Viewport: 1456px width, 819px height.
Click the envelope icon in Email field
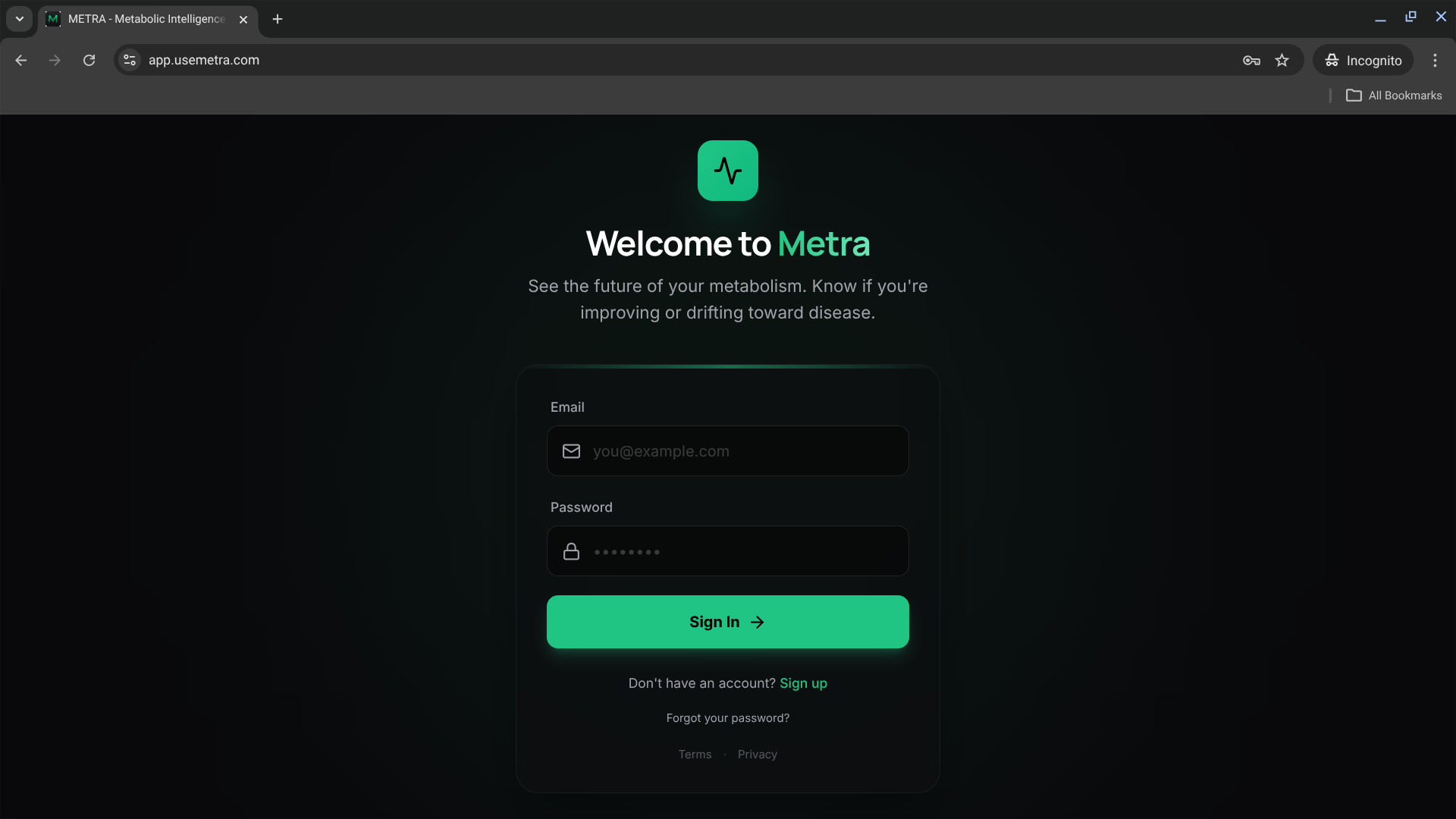click(571, 451)
